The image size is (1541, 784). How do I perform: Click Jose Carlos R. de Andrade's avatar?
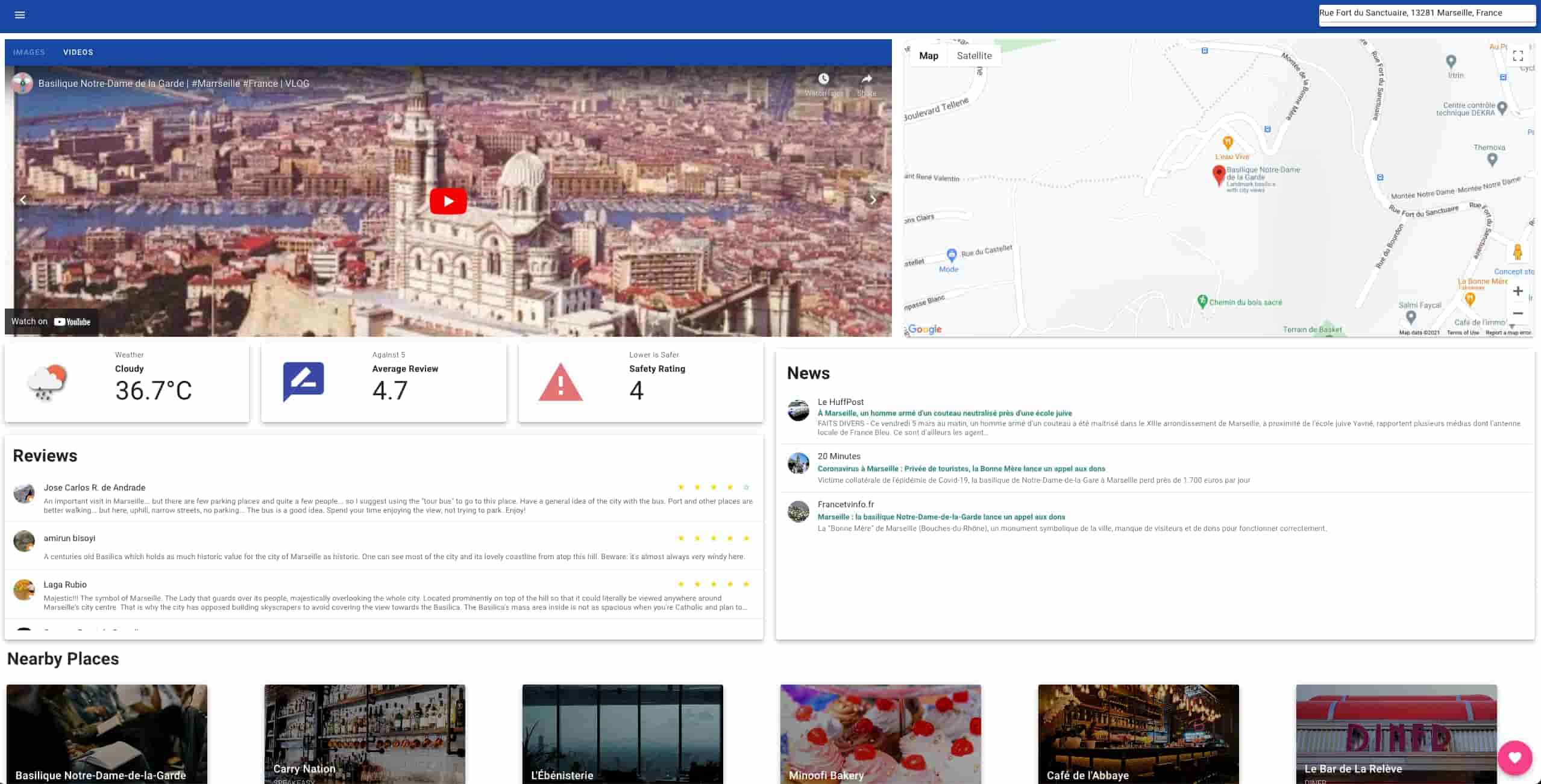pyautogui.click(x=24, y=494)
